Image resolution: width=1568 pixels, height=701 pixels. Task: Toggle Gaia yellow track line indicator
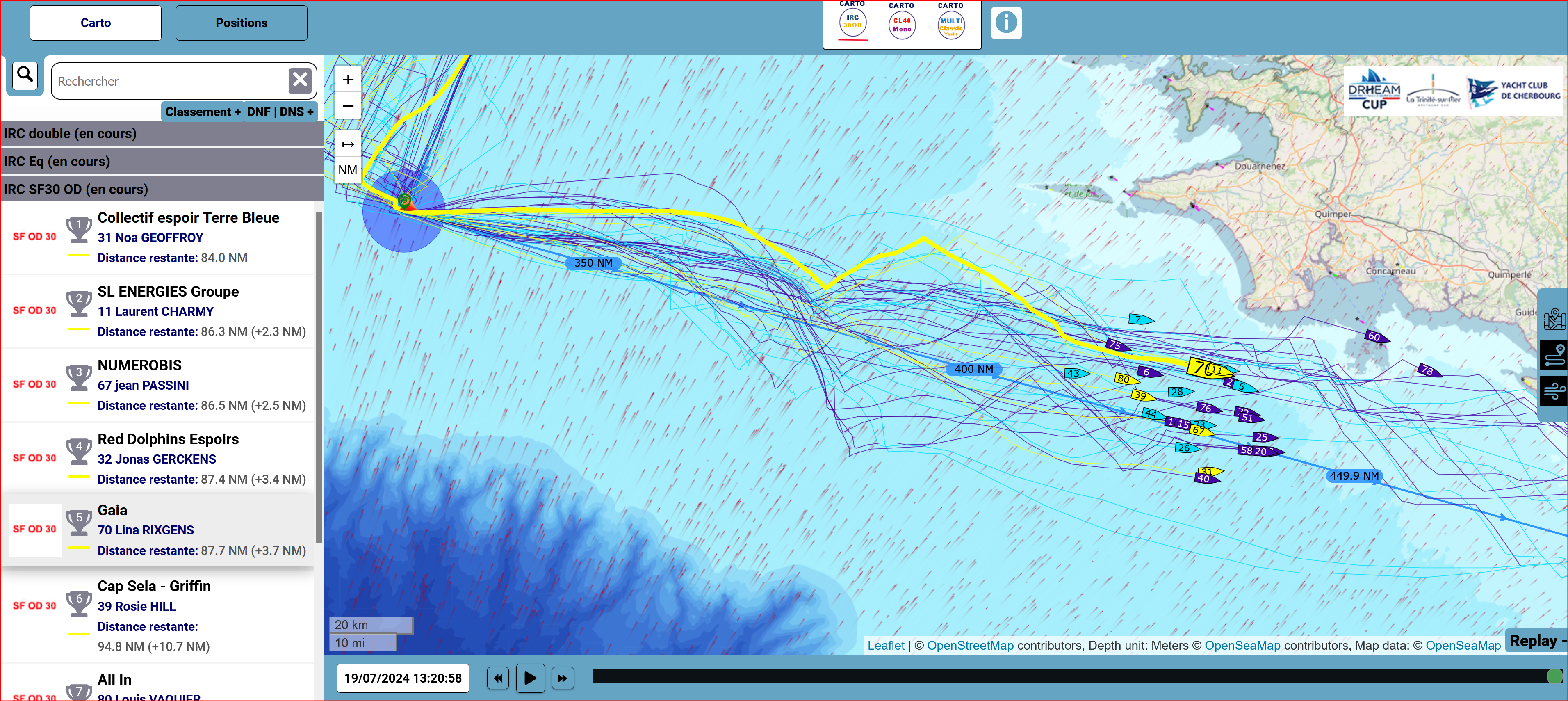point(78,548)
